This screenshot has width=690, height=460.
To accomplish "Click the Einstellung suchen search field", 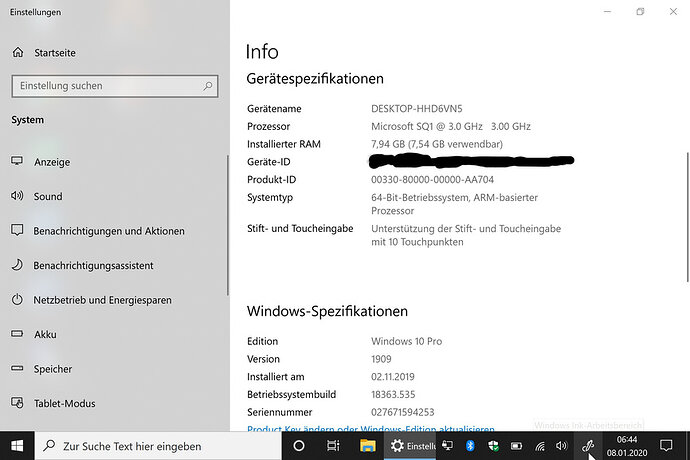I will pos(114,86).
